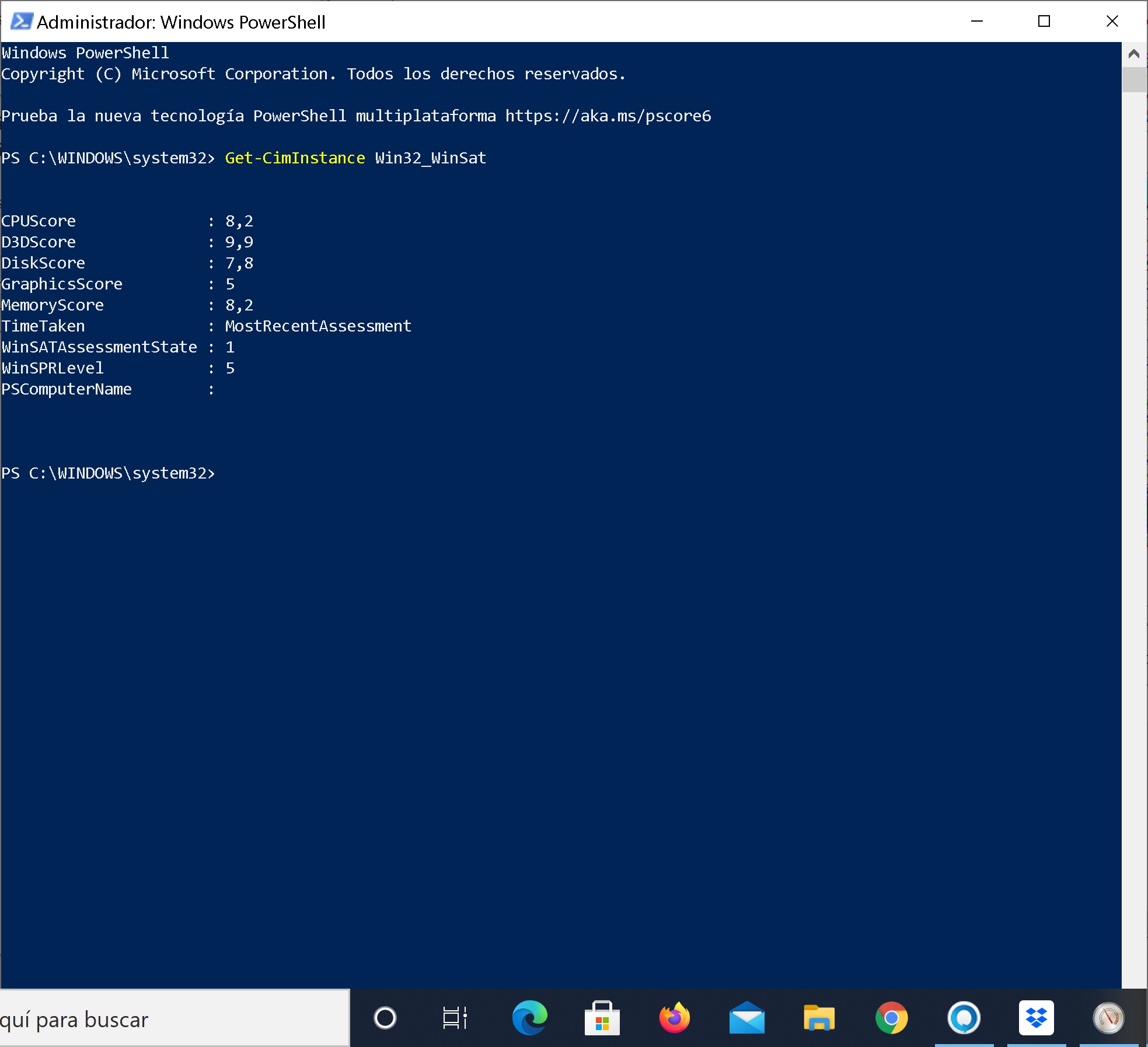The image size is (1148, 1047).
Task: Maximize the PowerShell window
Action: [x=1044, y=22]
